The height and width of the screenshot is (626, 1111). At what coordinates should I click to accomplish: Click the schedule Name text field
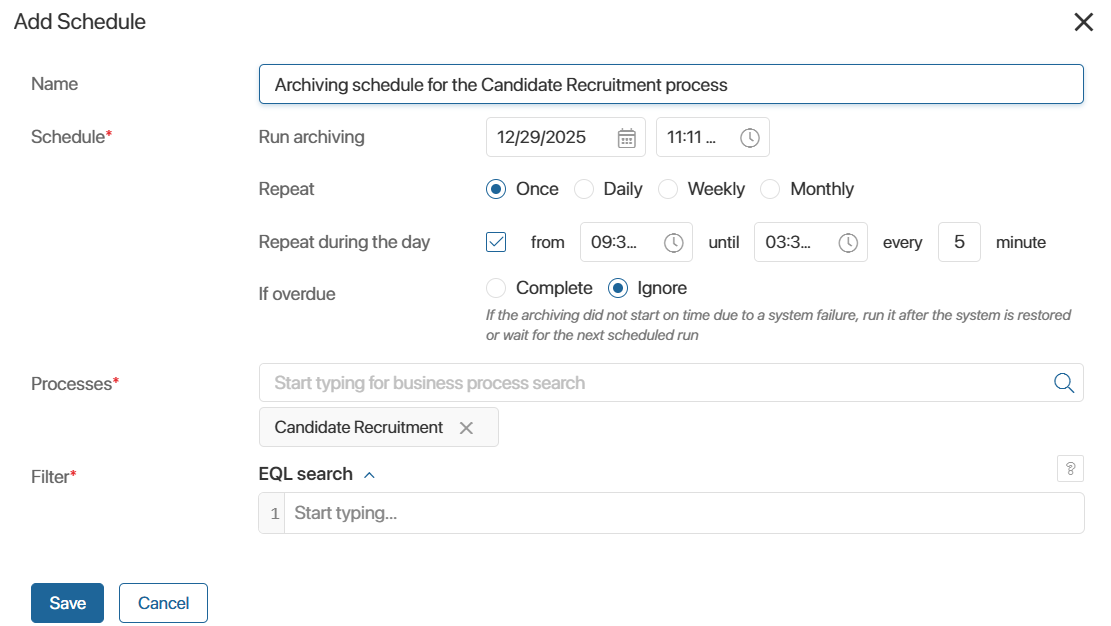(670, 85)
